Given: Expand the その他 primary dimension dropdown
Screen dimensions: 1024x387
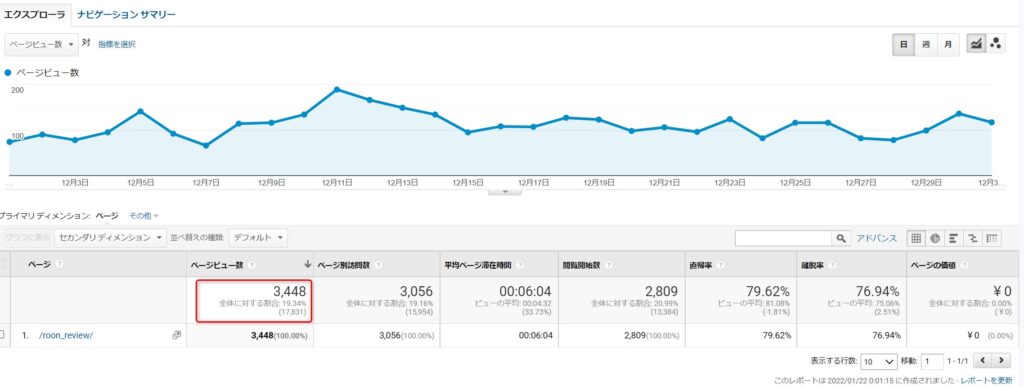Looking at the screenshot, I should point(144,215).
